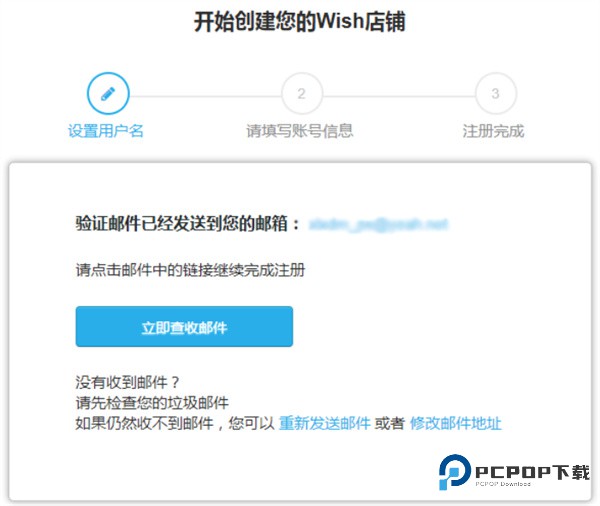Click the 开始创建您的Wish店铺 heading
Image resolution: width=600 pixels, height=506 pixels.
point(300,21)
